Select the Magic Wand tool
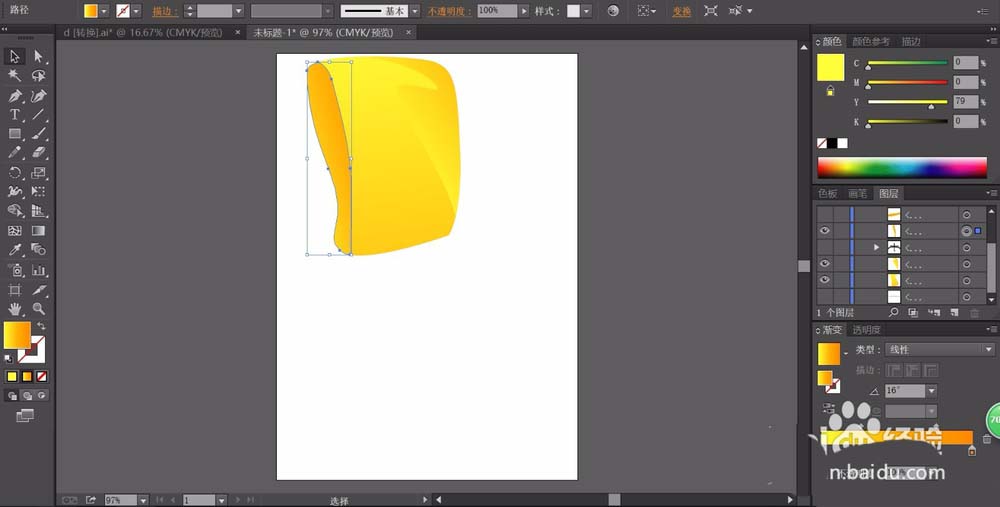This screenshot has height=507, width=1000. 15,76
